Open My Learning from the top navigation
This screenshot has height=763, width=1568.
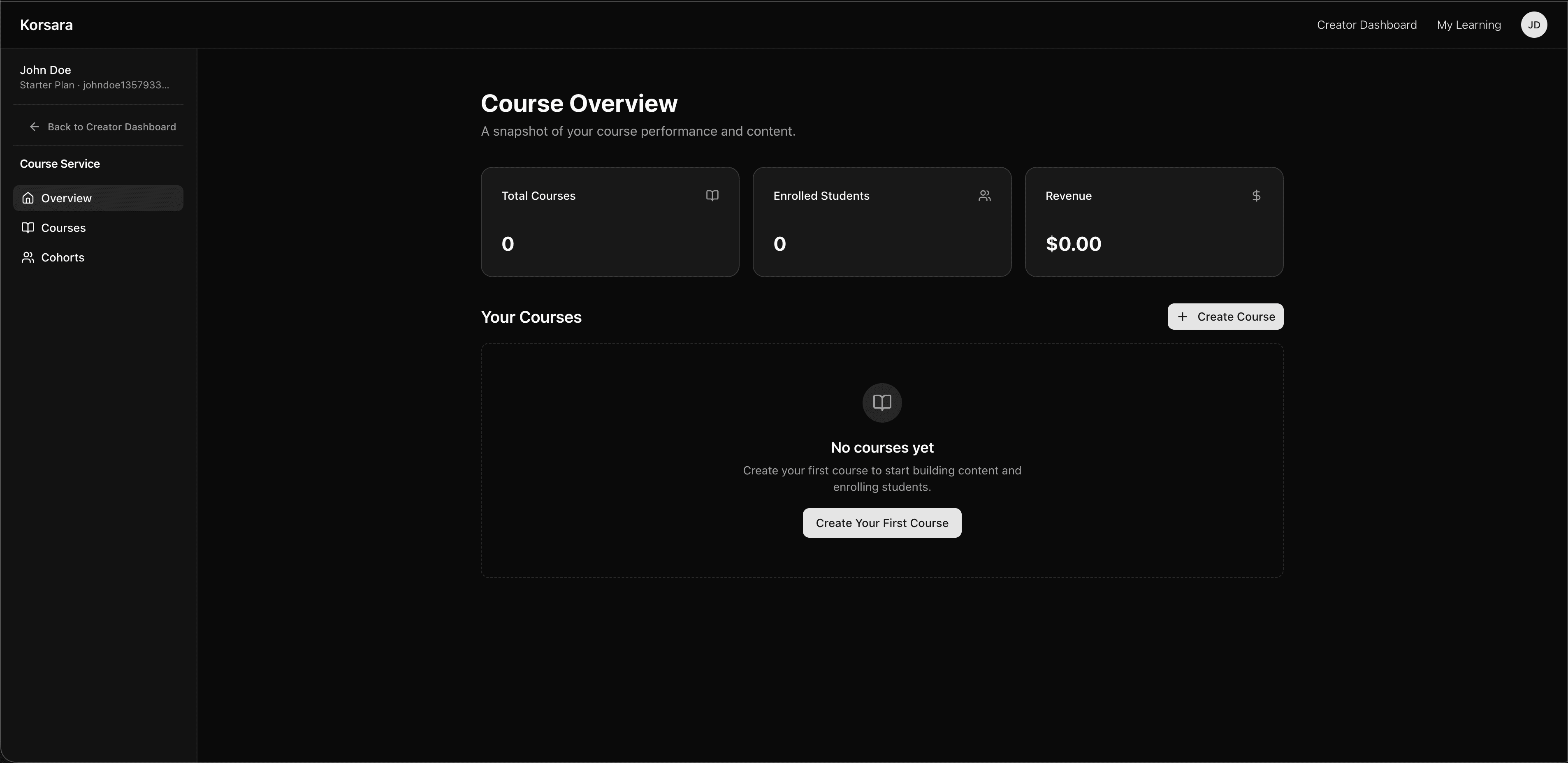tap(1469, 24)
